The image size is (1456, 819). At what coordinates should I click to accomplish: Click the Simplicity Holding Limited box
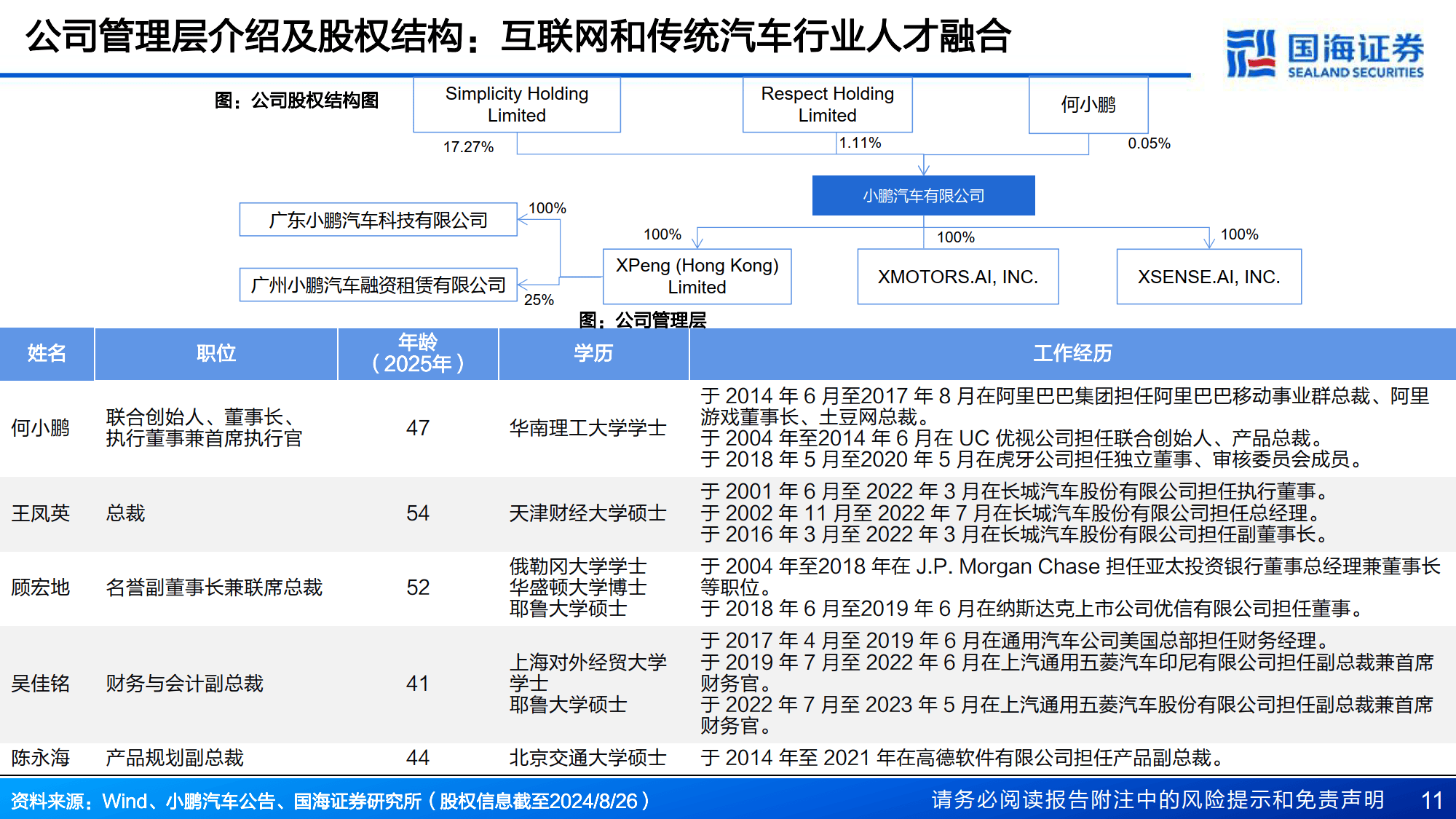[517, 105]
